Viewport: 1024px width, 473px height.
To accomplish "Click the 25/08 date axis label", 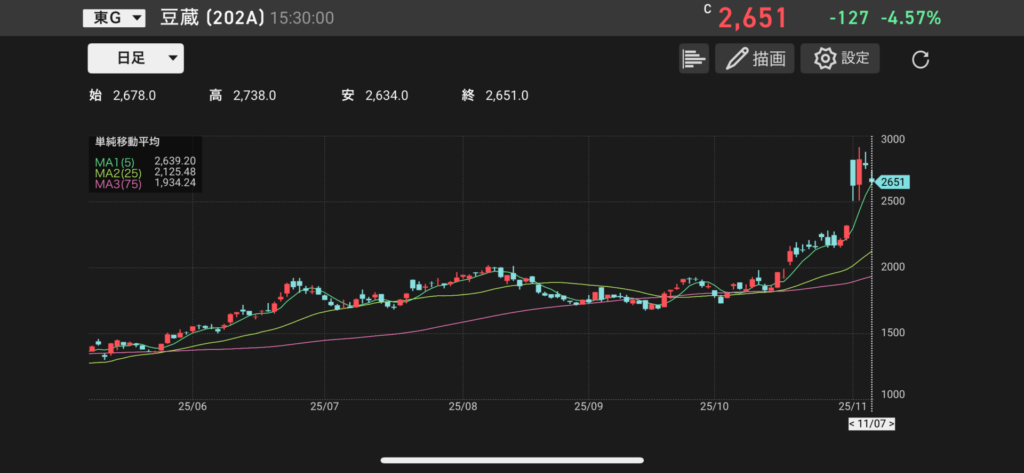I will tap(462, 406).
